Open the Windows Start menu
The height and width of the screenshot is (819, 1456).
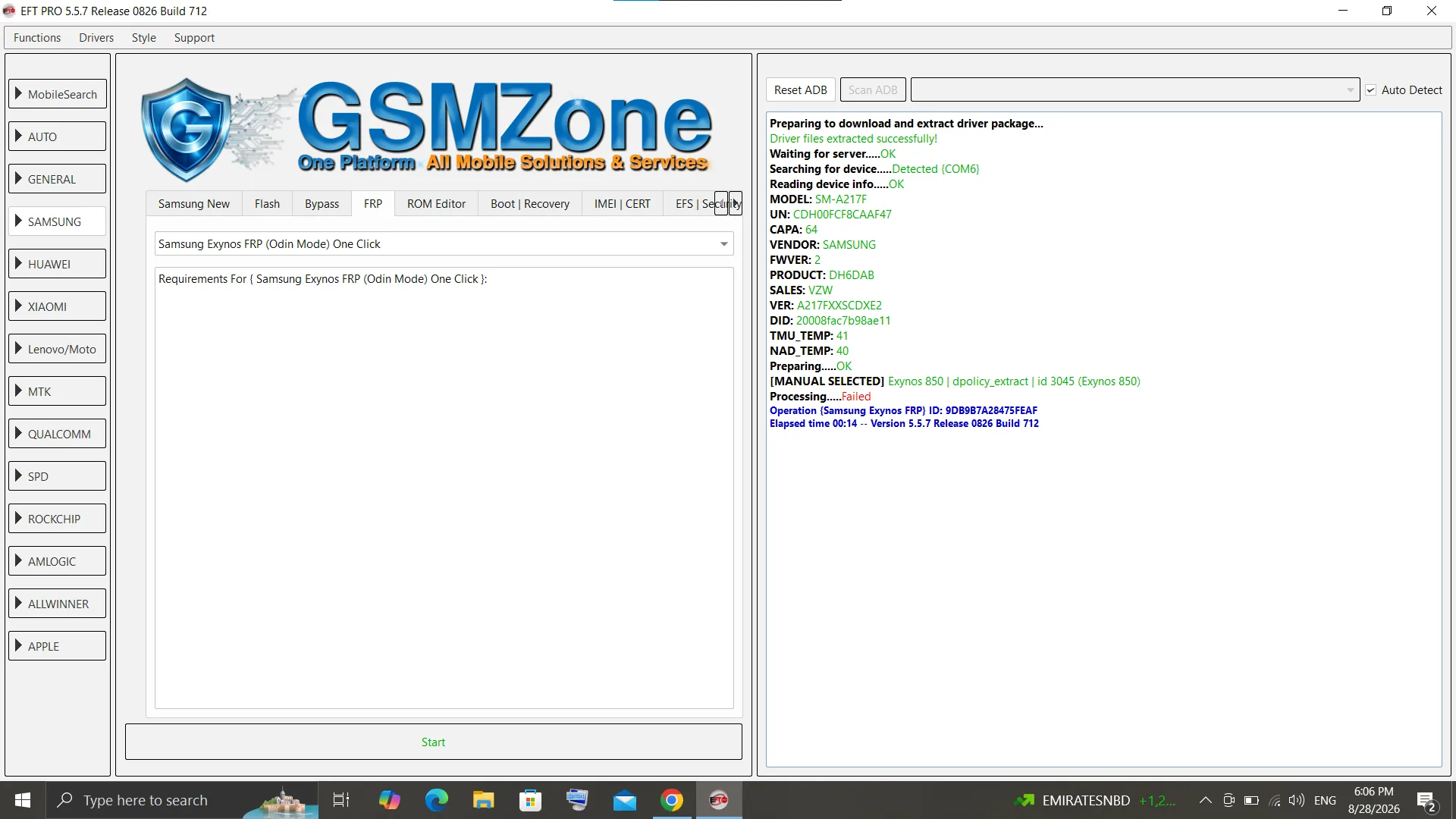tap(23, 800)
